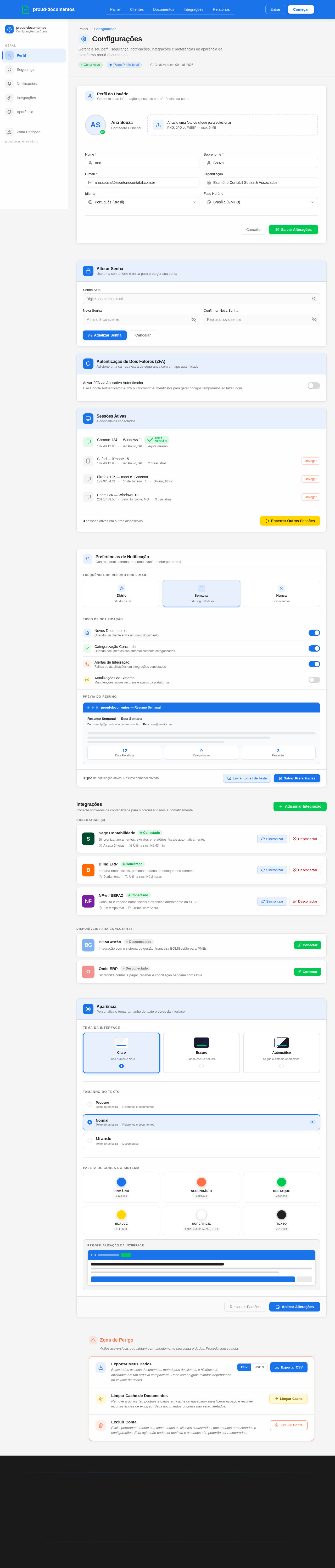The width and height of the screenshot is (335, 1568).
Task: Open Documentos in top navigation
Action: click(163, 9)
